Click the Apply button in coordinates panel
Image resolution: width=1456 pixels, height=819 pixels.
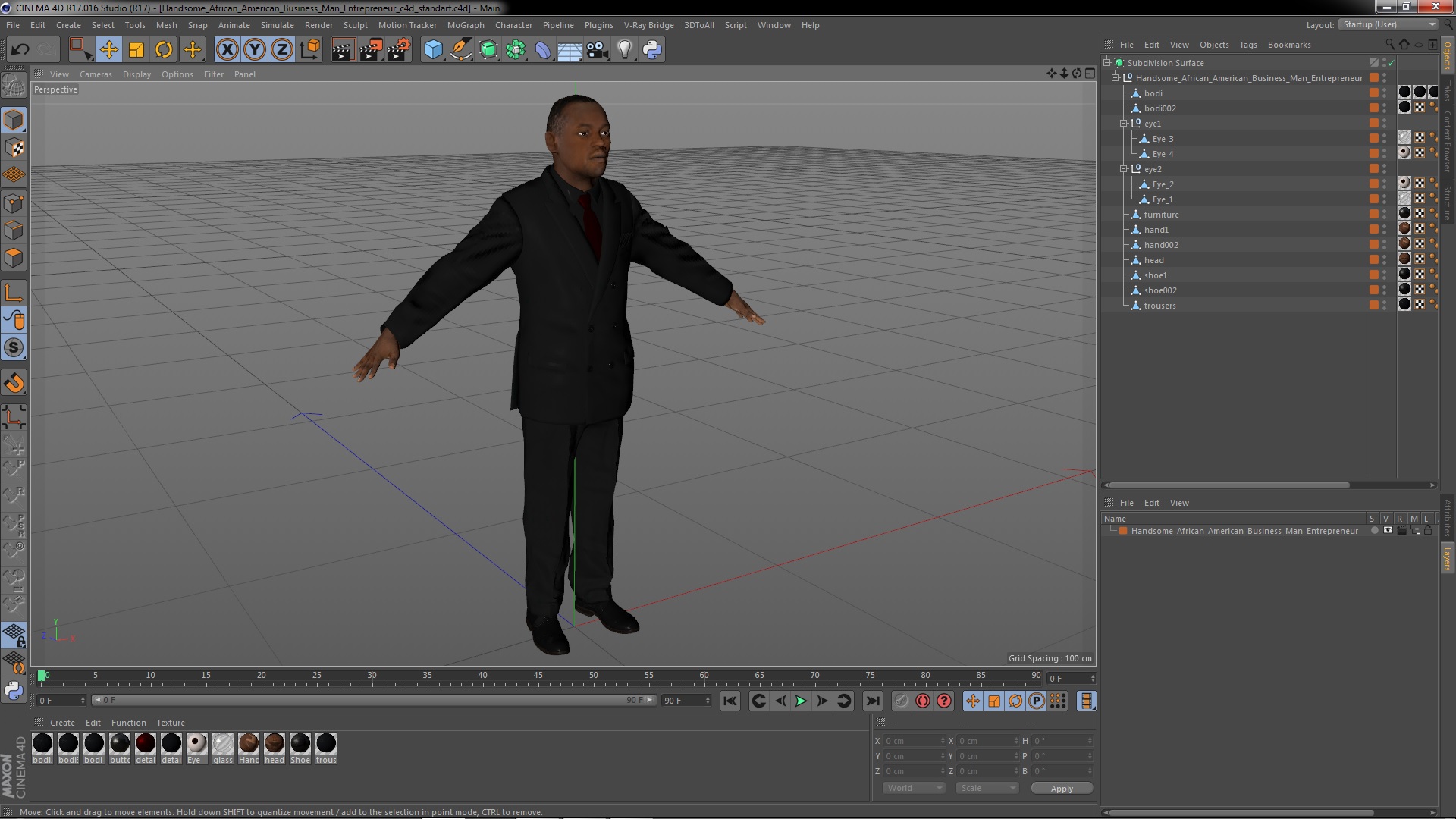click(x=1062, y=789)
